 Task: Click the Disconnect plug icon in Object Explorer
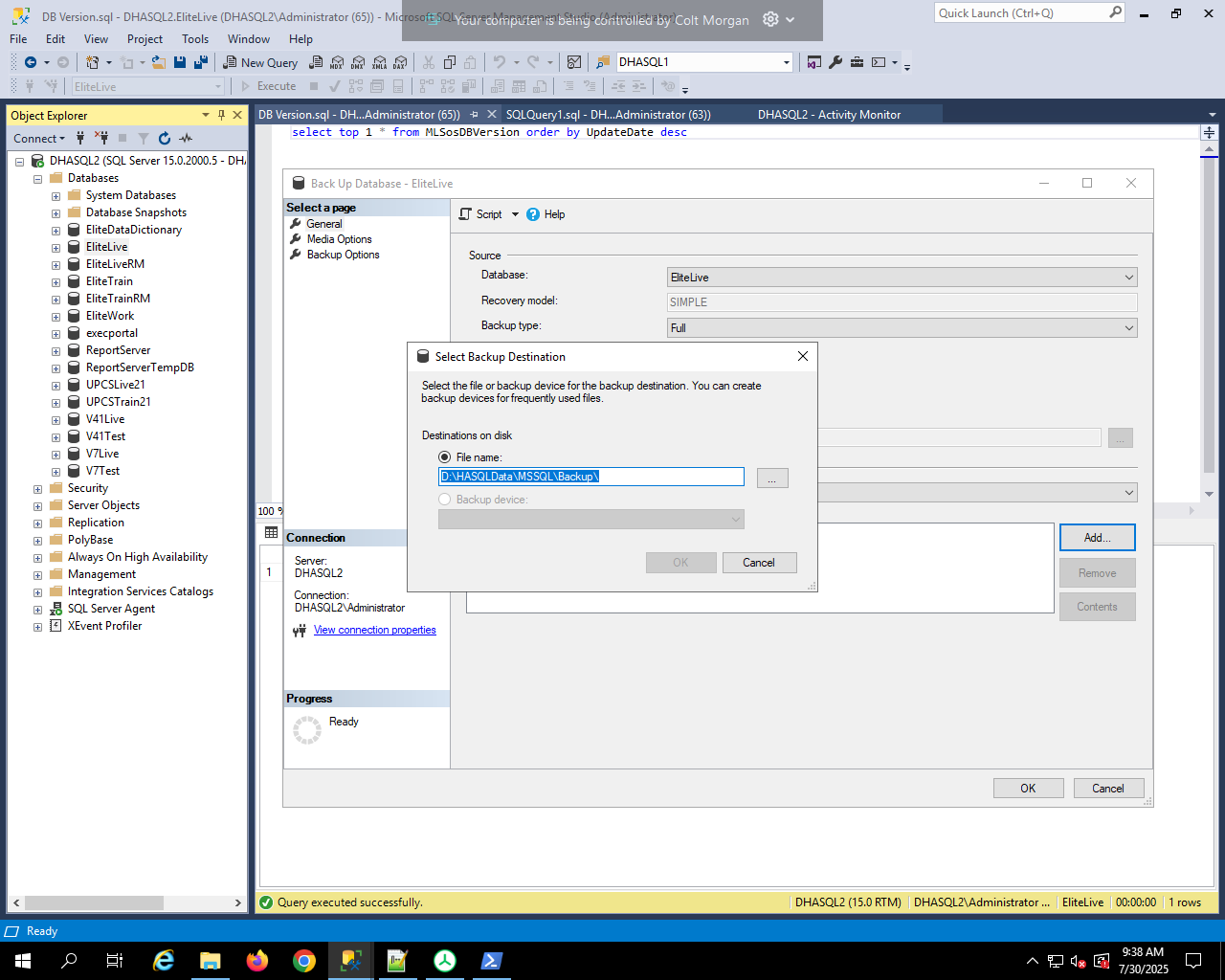point(101,138)
